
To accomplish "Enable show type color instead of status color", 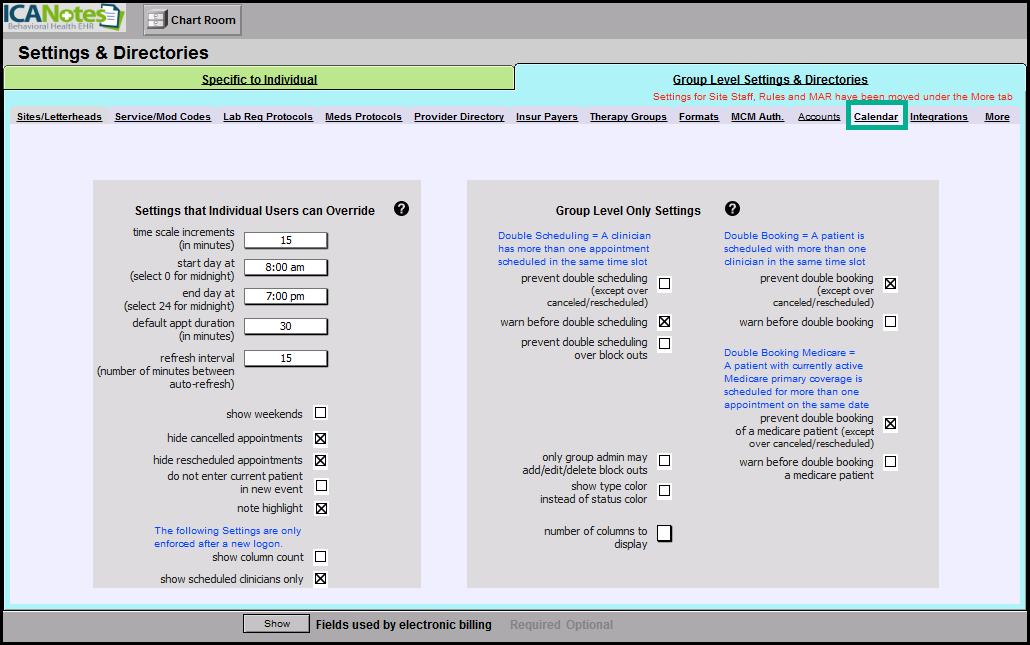I will 664,491.
